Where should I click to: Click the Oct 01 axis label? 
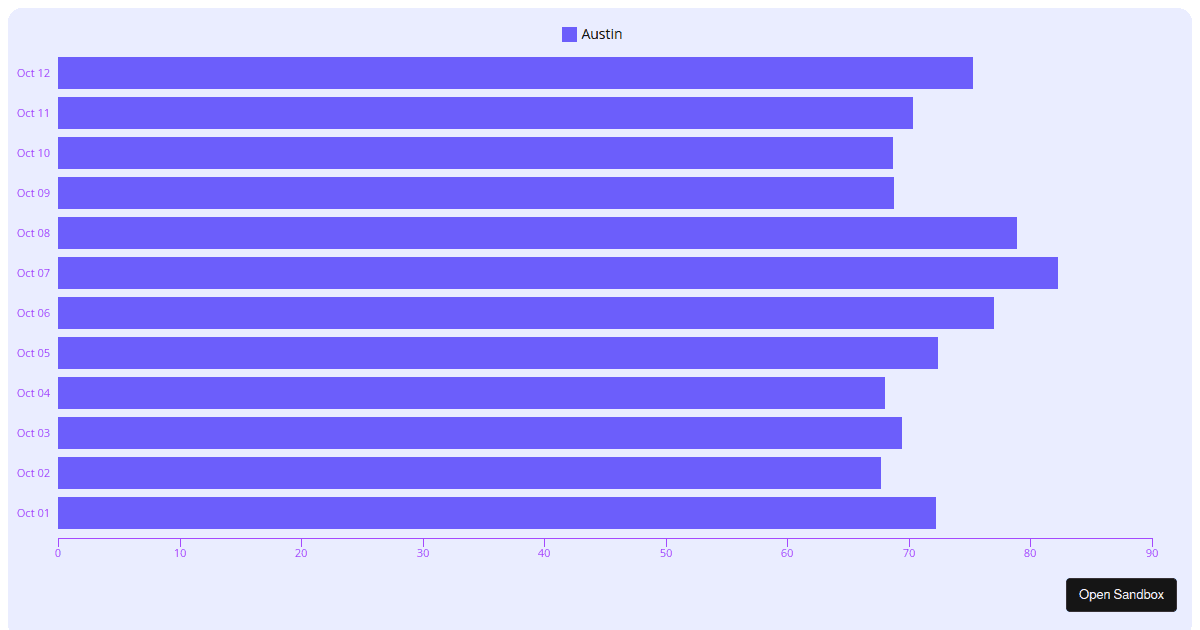33,512
